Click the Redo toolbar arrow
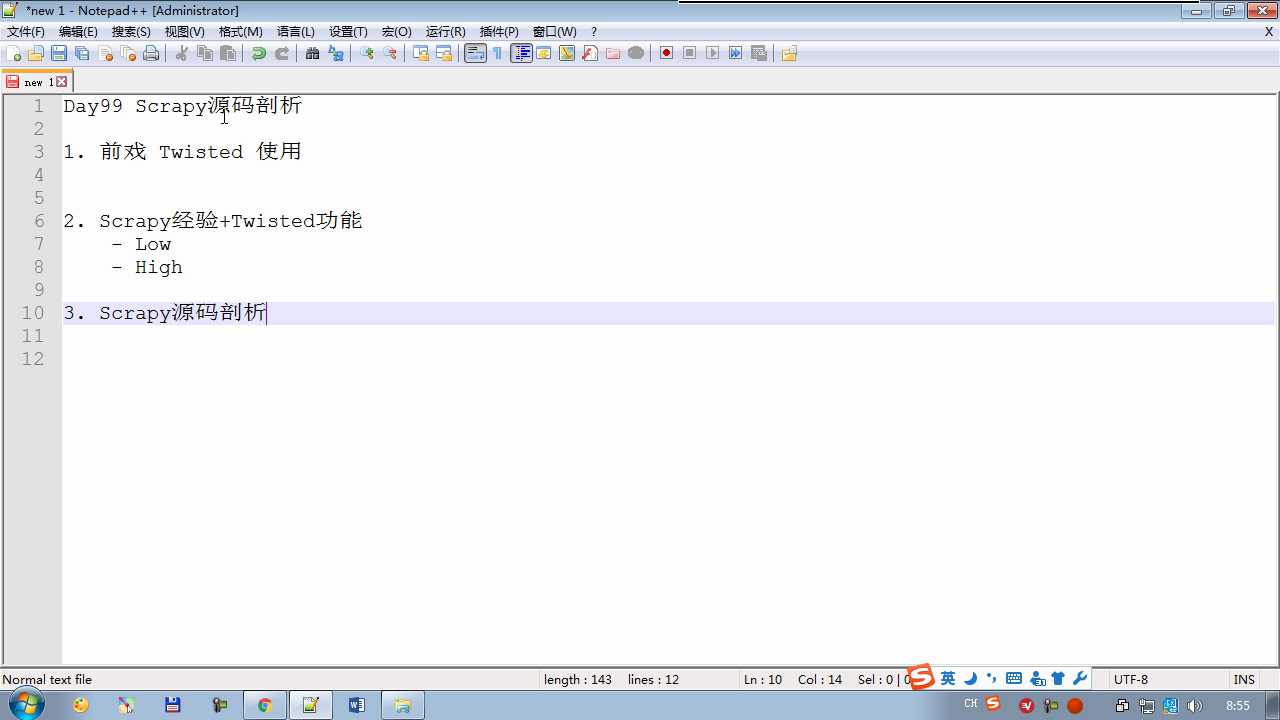 pyautogui.click(x=281, y=54)
